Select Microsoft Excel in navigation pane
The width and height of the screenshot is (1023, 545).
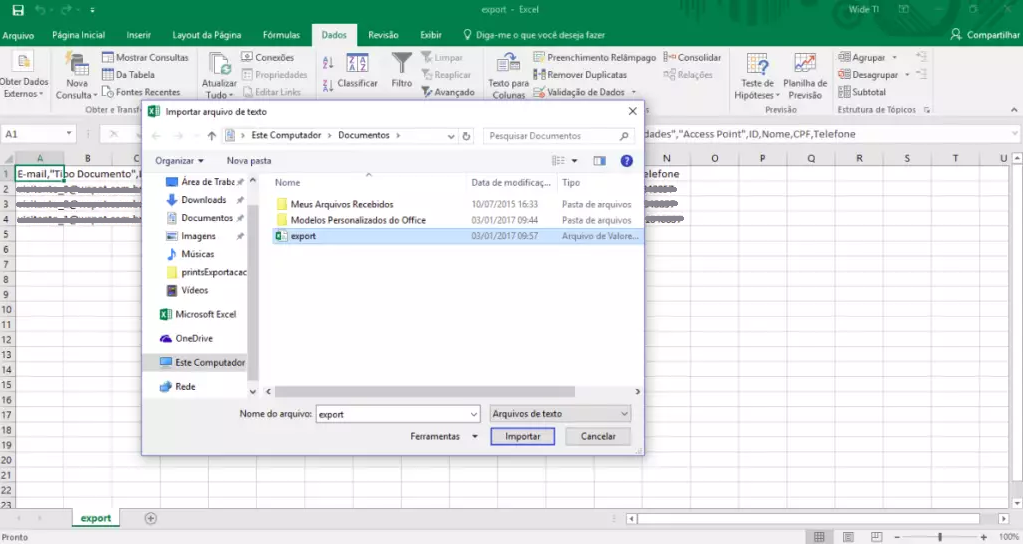(198, 314)
